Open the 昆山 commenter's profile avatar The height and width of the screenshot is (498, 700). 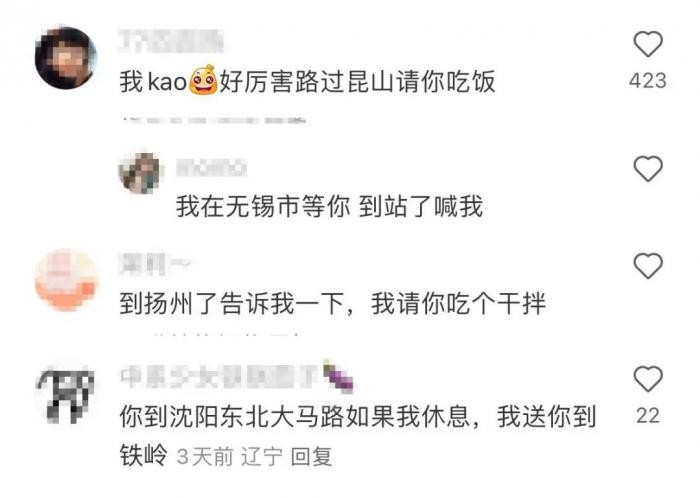coord(66,58)
